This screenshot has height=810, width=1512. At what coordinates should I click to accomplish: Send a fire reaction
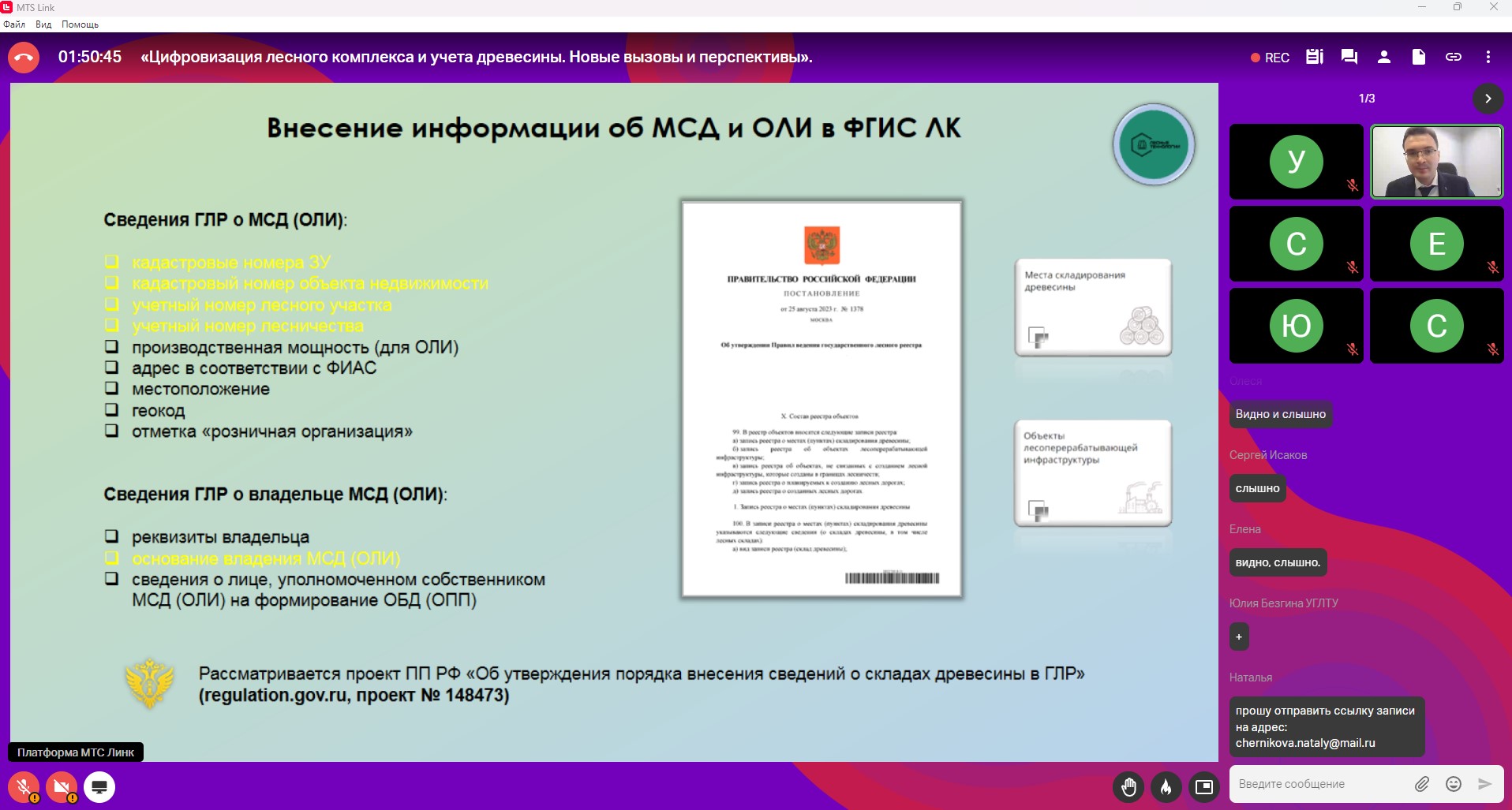click(1166, 786)
